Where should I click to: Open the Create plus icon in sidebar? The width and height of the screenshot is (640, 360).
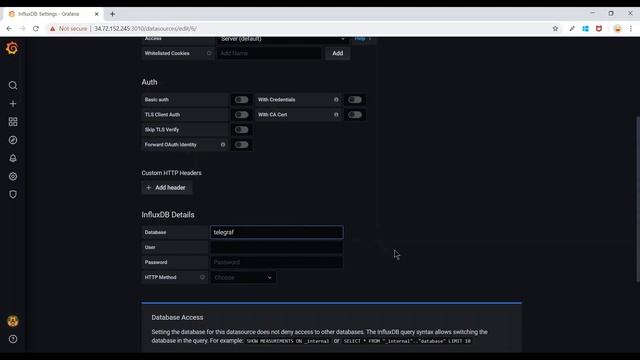(13, 104)
